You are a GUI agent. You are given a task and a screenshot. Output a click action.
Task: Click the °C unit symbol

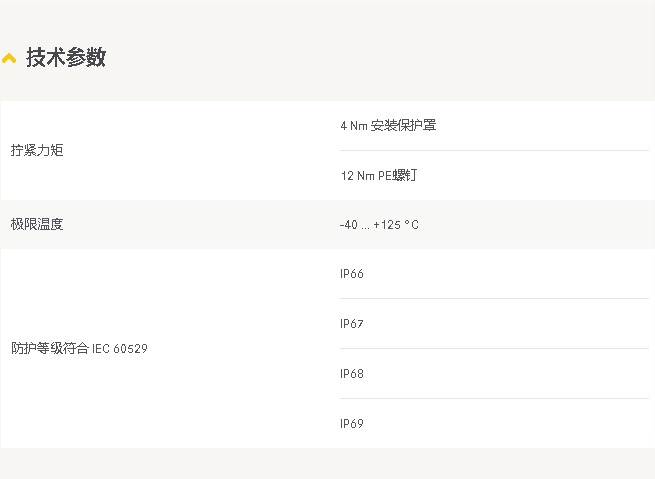411,225
